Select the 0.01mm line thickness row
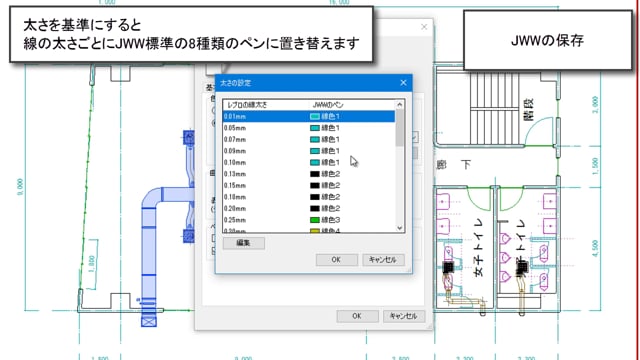The image size is (640, 360). pos(309,116)
